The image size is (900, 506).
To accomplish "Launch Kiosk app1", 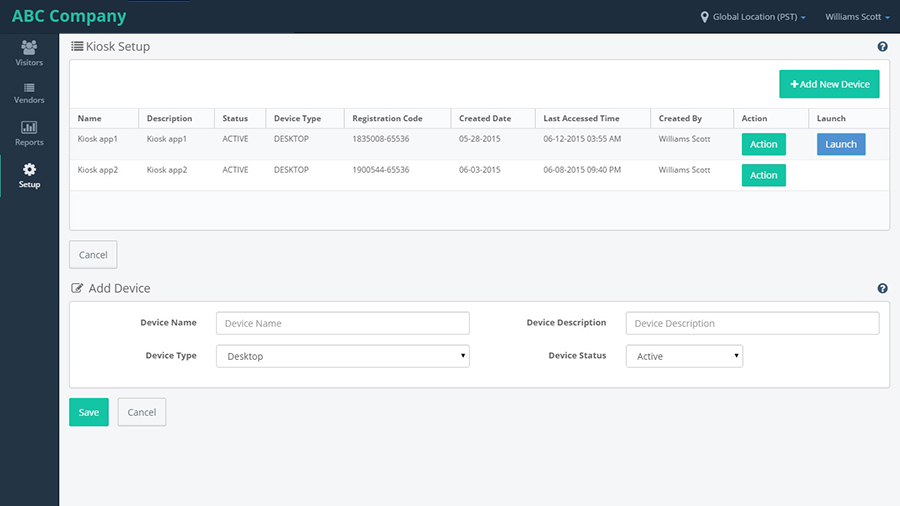I will click(x=841, y=144).
